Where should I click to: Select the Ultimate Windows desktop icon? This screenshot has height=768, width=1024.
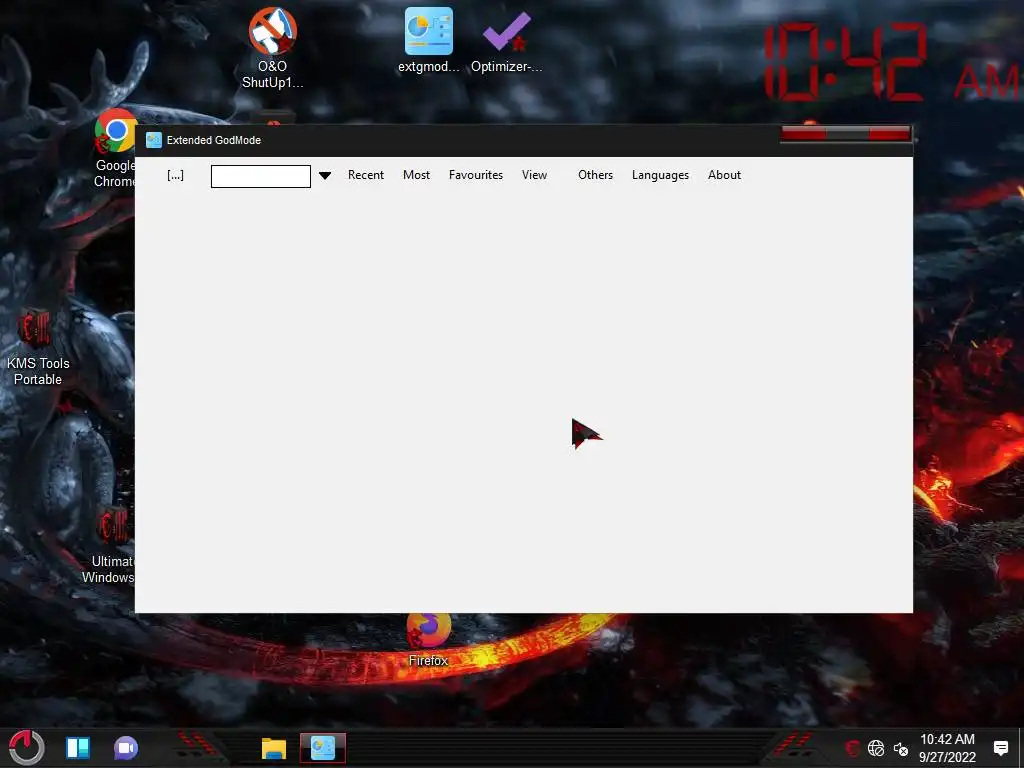(108, 546)
